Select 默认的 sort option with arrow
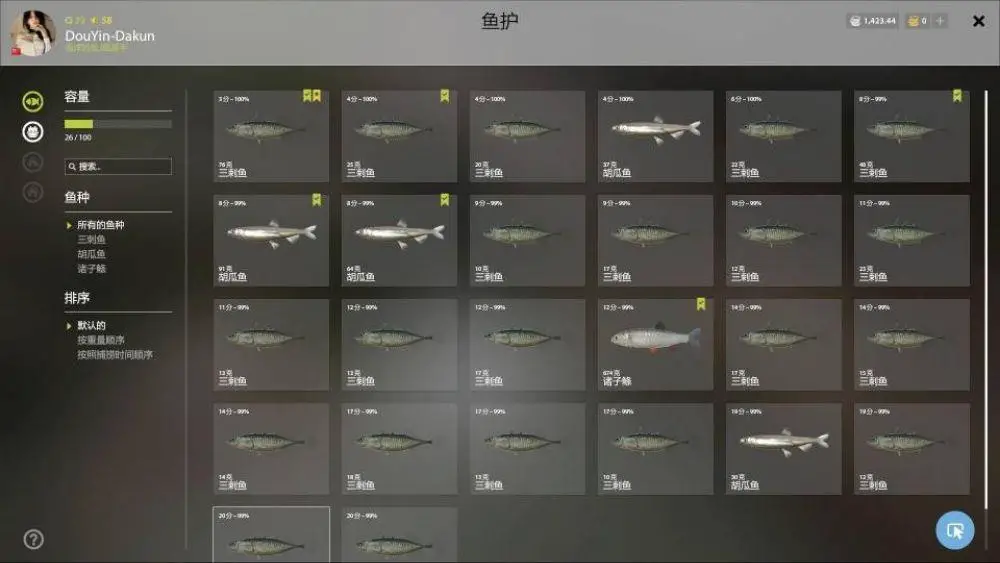 click(x=86, y=325)
